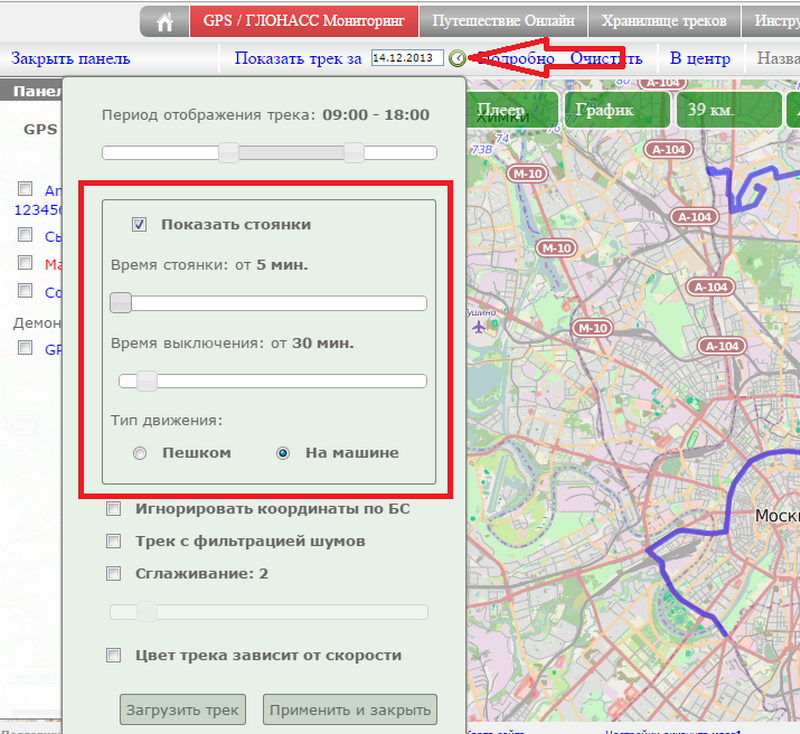800x734 pixels.
Task: Select the Пешком movement type
Action: pyautogui.click(x=140, y=453)
